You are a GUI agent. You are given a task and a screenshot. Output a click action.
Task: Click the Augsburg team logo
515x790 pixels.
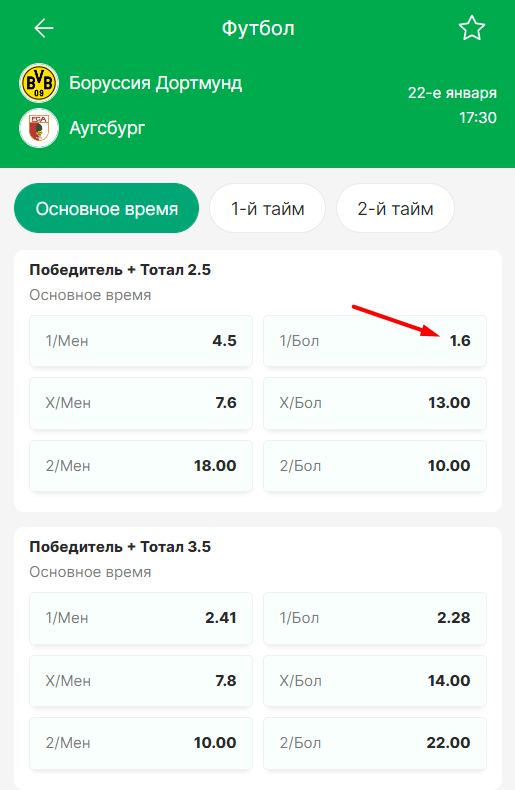[x=39, y=128]
